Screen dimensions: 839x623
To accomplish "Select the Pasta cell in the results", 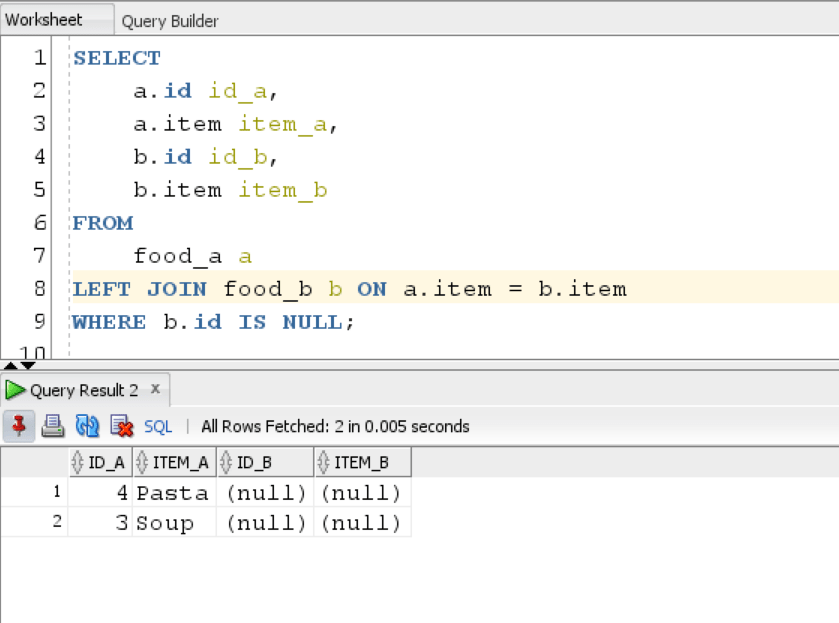I will coord(173,492).
